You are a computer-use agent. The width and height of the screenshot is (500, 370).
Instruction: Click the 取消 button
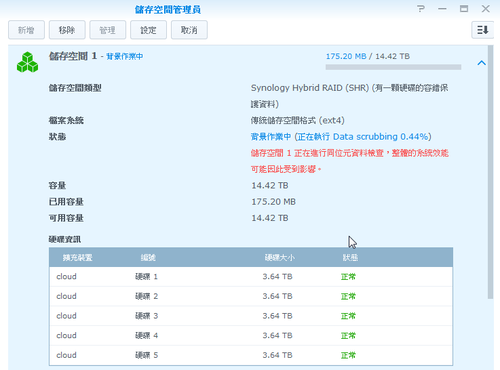tap(189, 30)
